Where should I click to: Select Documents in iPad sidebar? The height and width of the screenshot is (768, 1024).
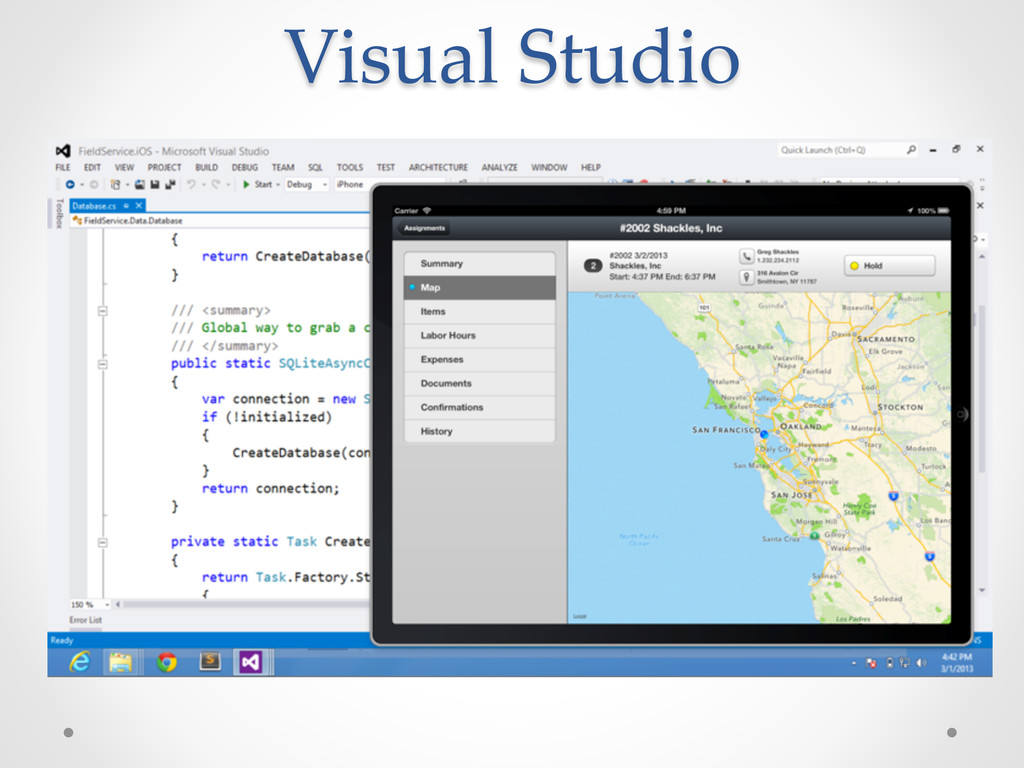coord(480,383)
